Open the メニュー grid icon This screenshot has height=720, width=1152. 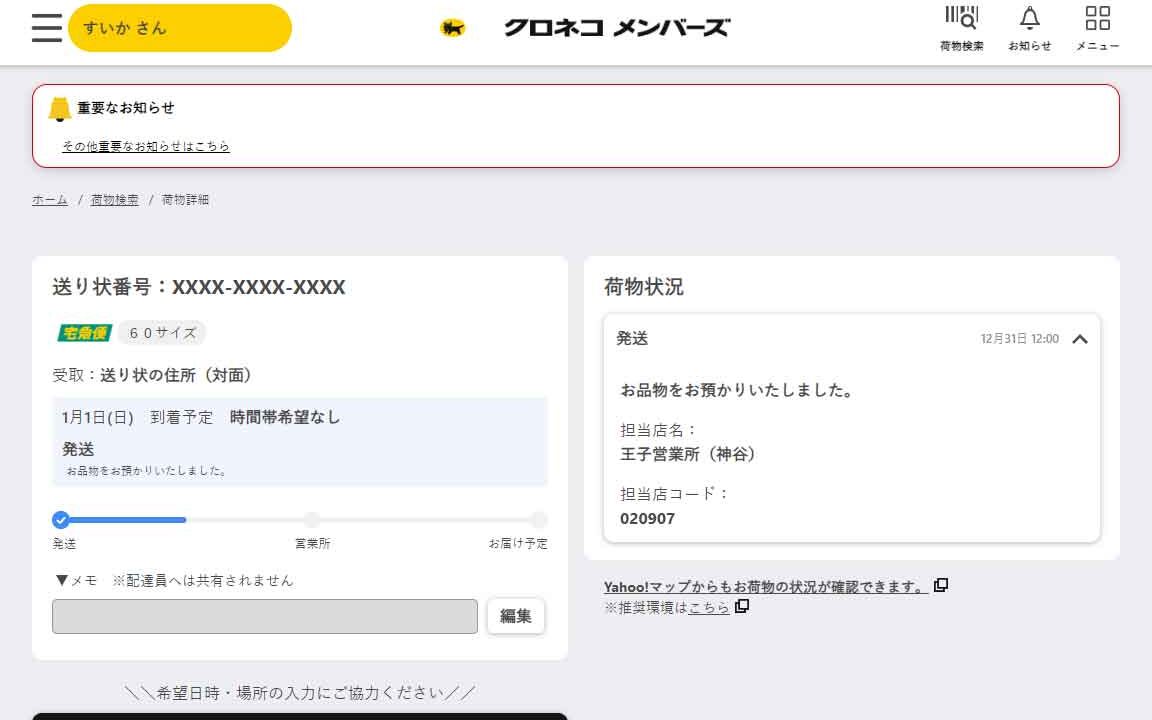[1098, 29]
